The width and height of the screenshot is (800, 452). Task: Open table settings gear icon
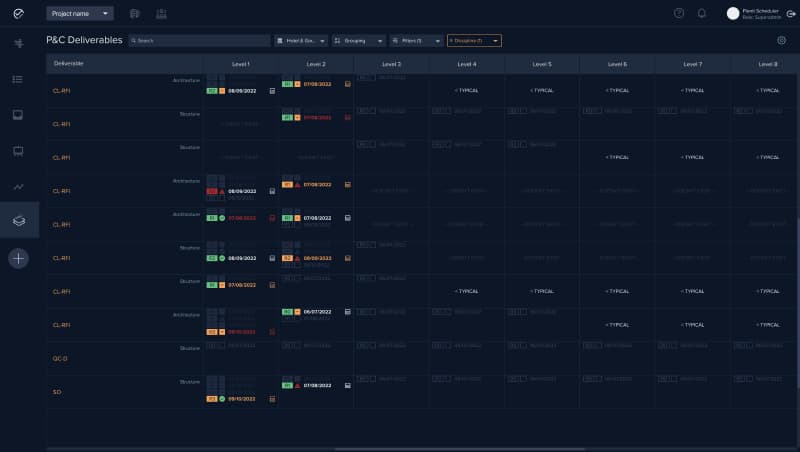point(781,41)
